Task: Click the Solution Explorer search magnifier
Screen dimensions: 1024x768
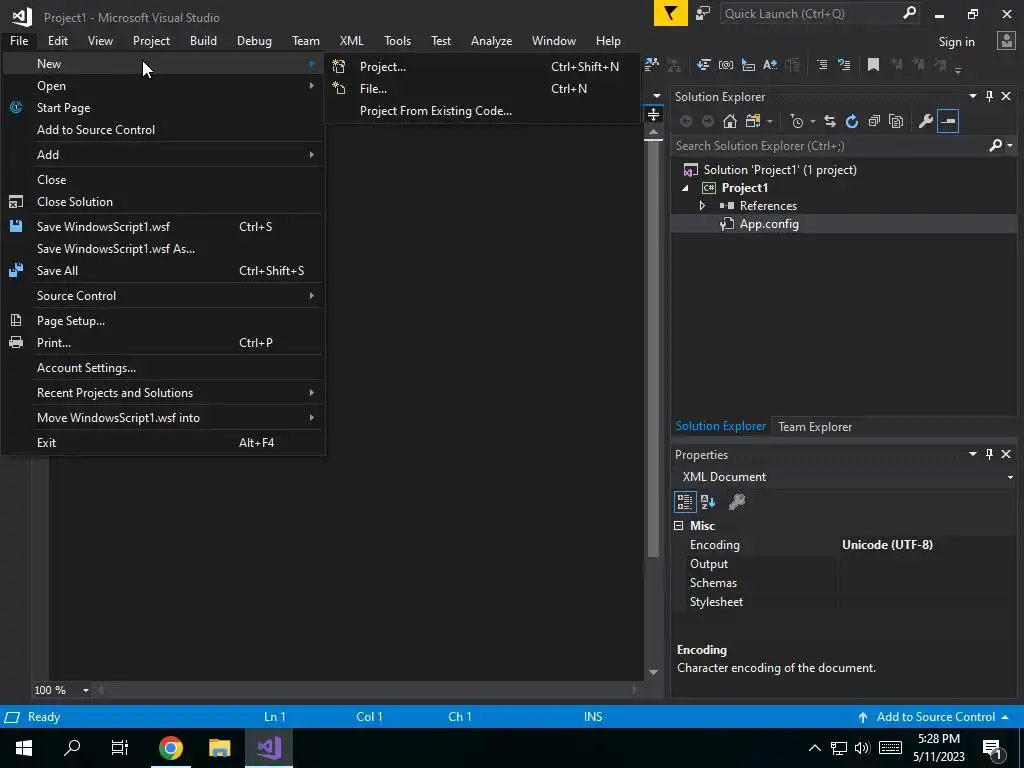Action: click(995, 146)
